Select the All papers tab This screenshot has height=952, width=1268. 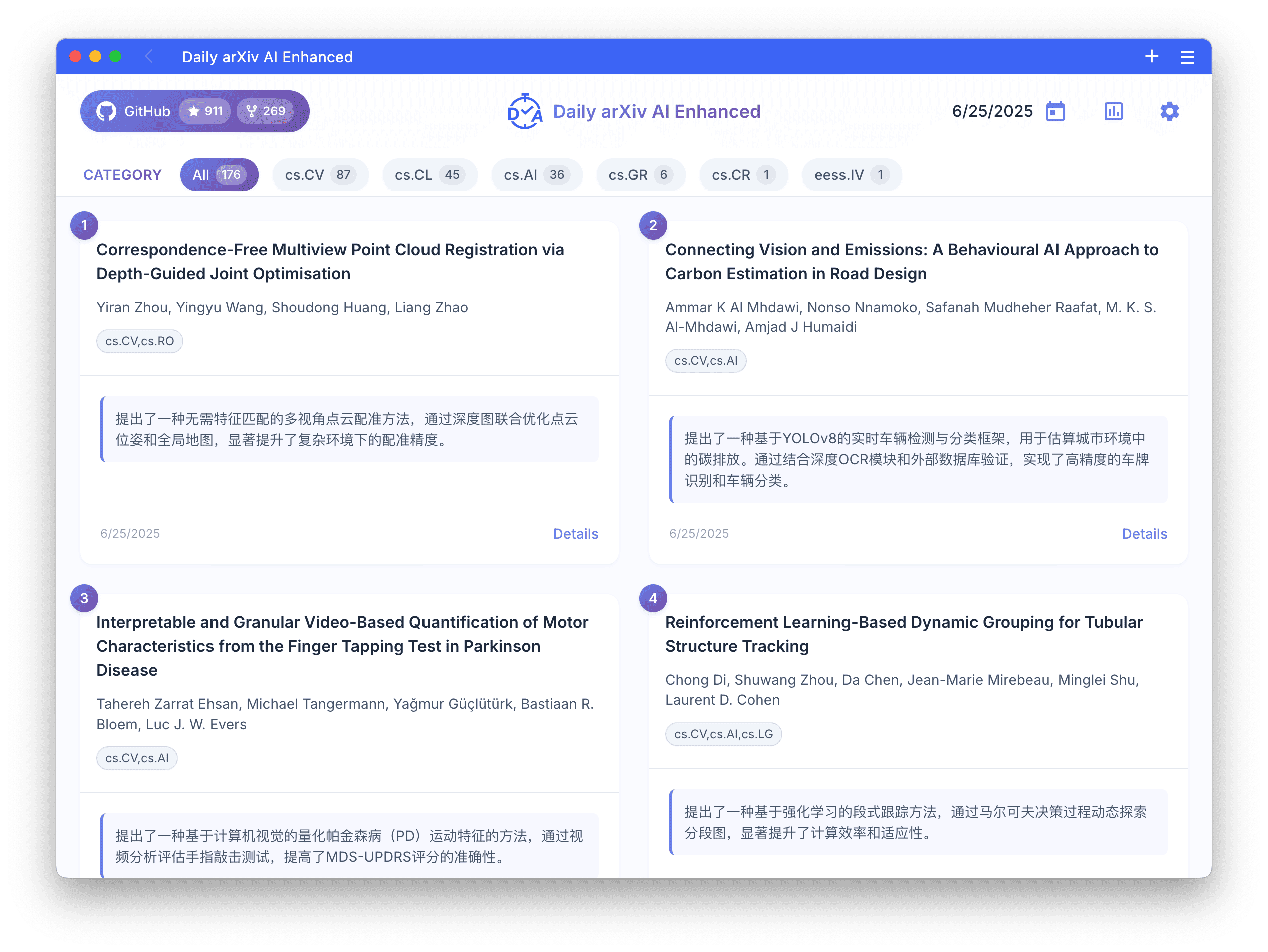[x=219, y=175]
